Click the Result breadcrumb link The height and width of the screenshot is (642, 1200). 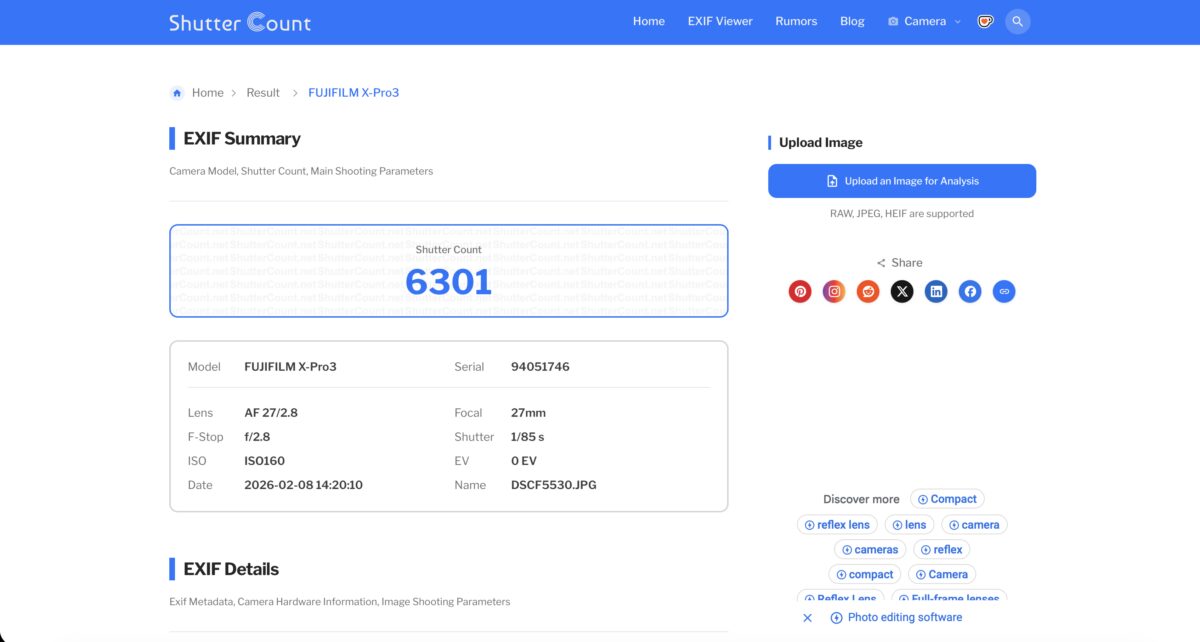click(263, 92)
